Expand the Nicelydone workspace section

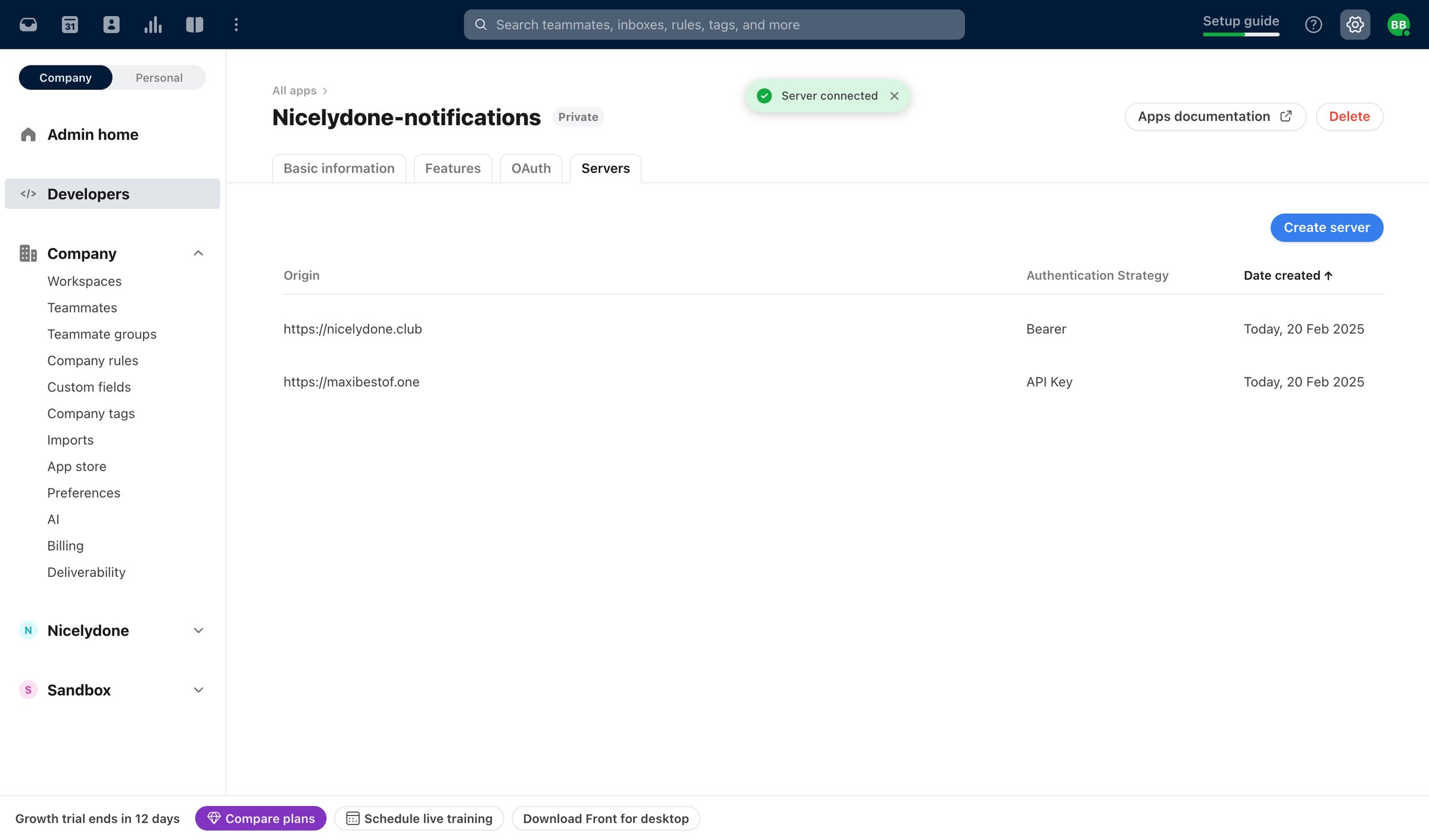(198, 630)
